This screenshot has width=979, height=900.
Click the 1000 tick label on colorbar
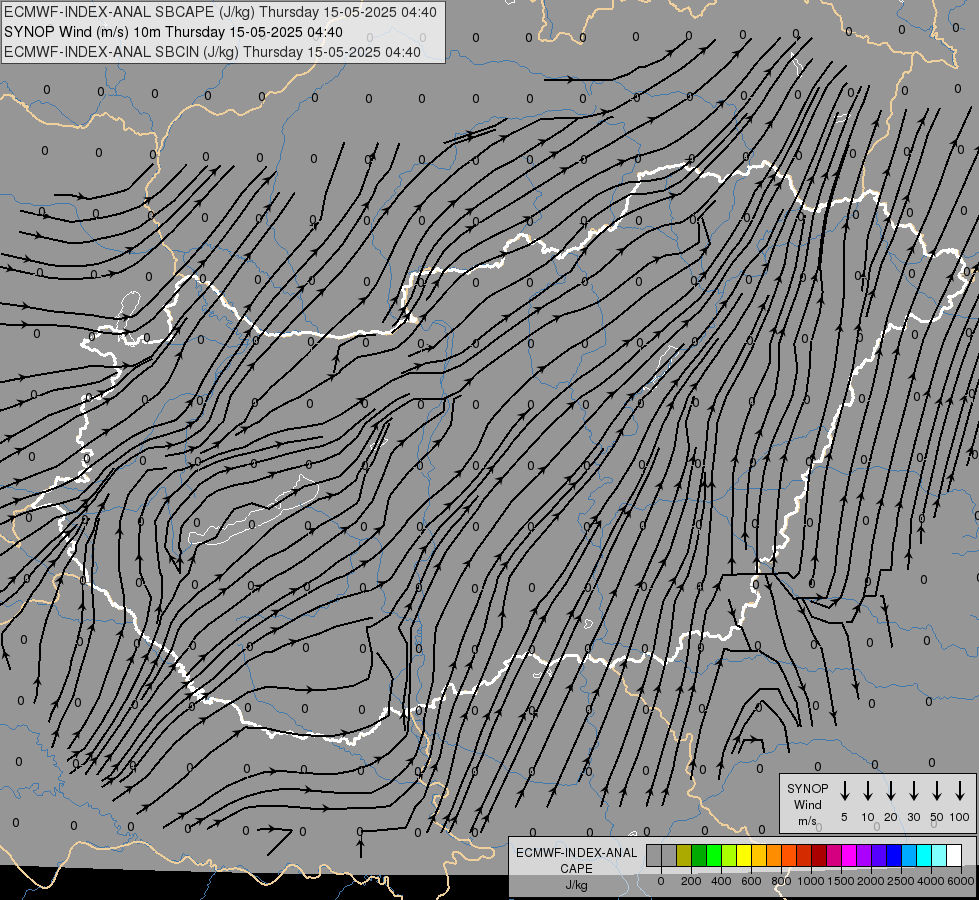tap(811, 881)
